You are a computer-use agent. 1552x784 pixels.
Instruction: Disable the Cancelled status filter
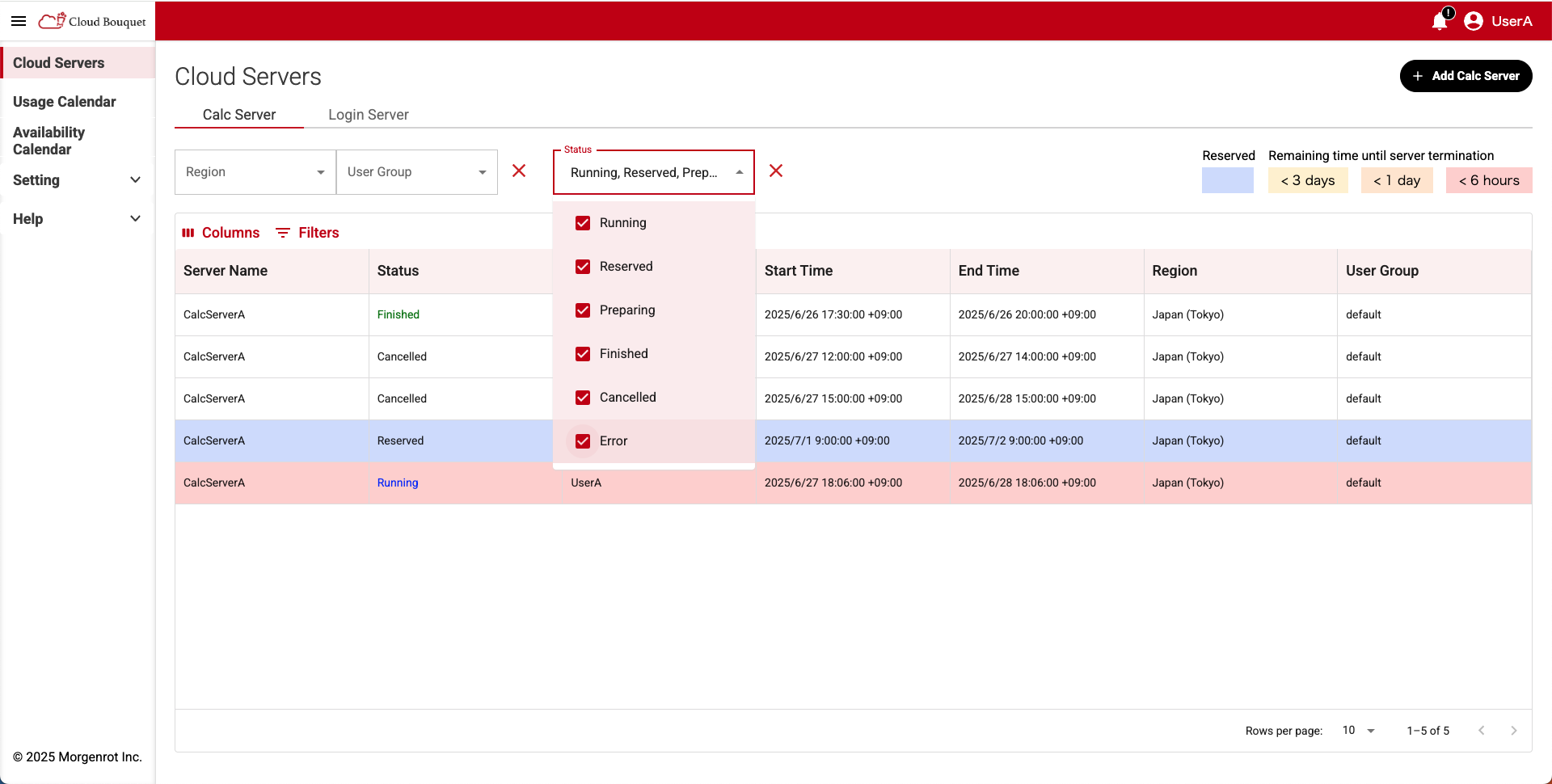click(x=583, y=398)
